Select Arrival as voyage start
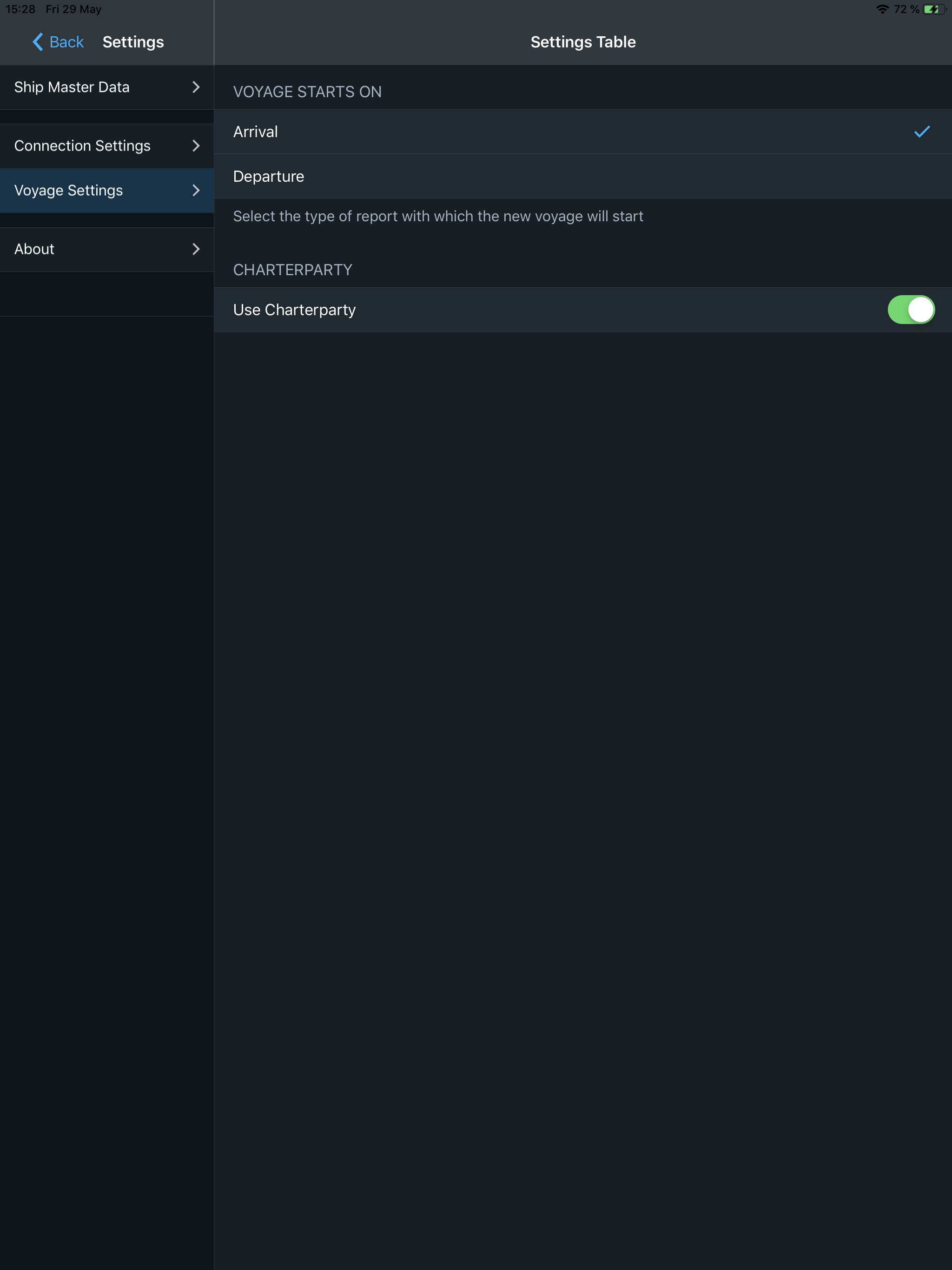This screenshot has width=952, height=1270. [x=256, y=132]
